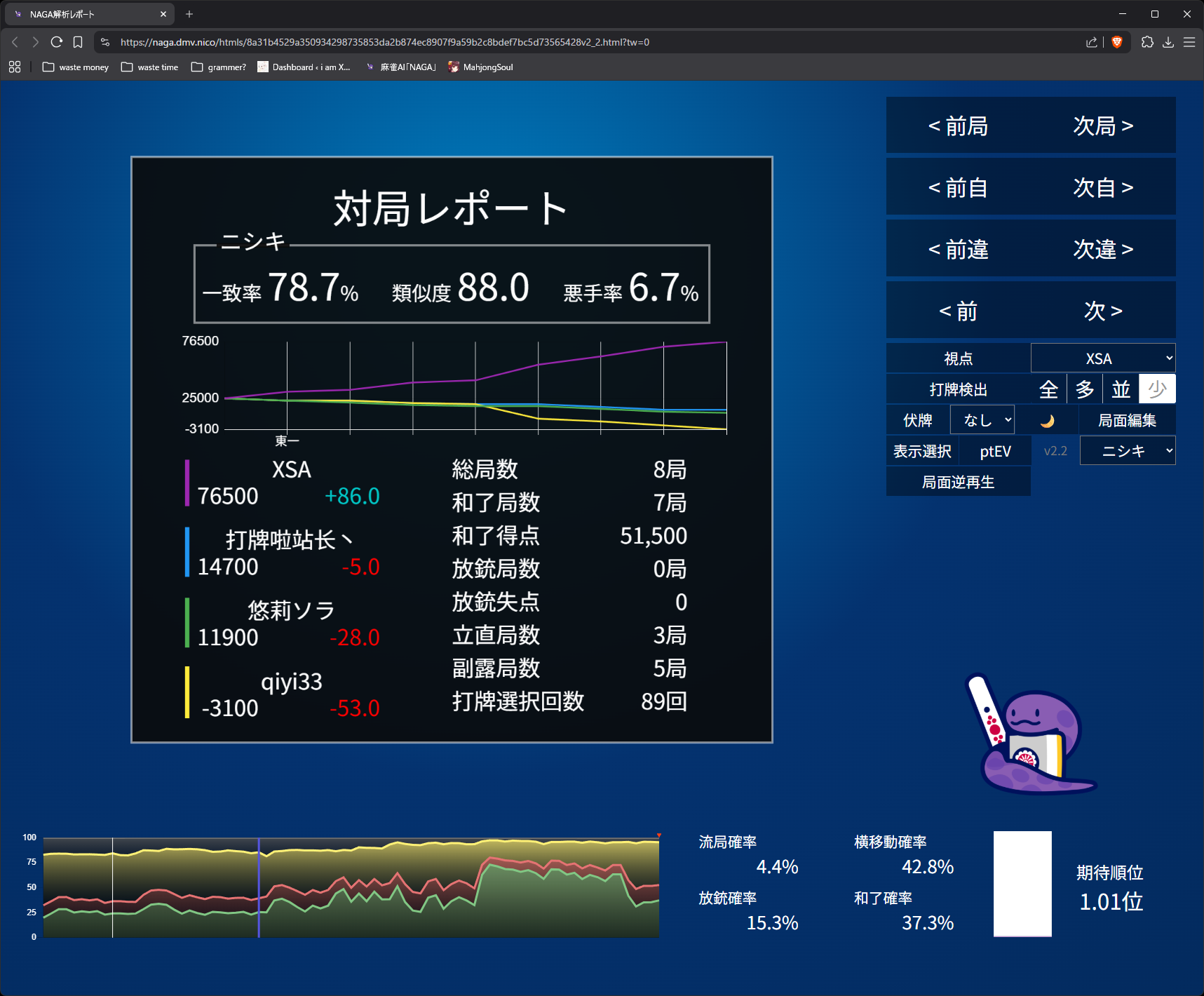This screenshot has width=1204, height=996.
Task: Click the 局面逆再生 button
Action: [958, 482]
